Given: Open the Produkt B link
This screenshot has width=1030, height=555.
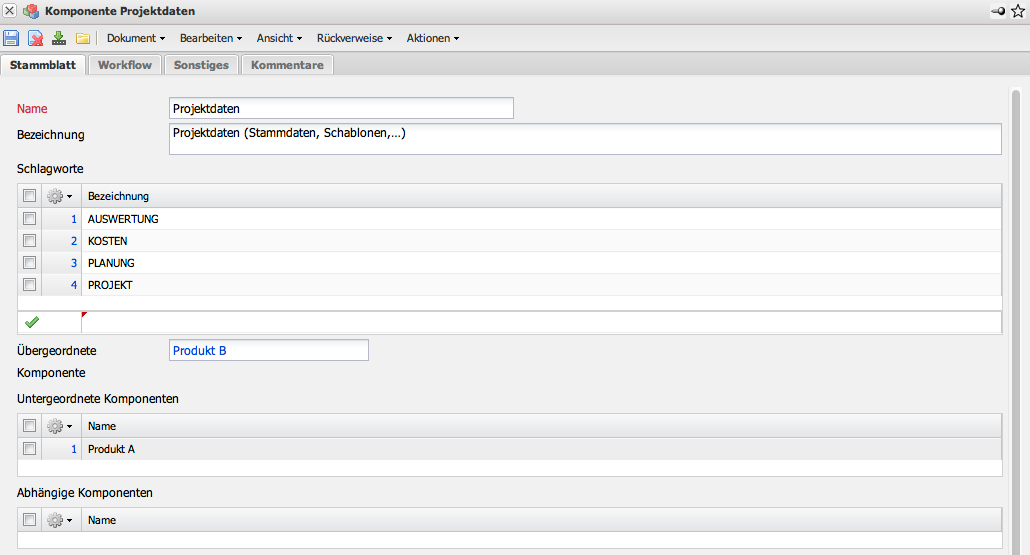Looking at the screenshot, I should point(200,351).
